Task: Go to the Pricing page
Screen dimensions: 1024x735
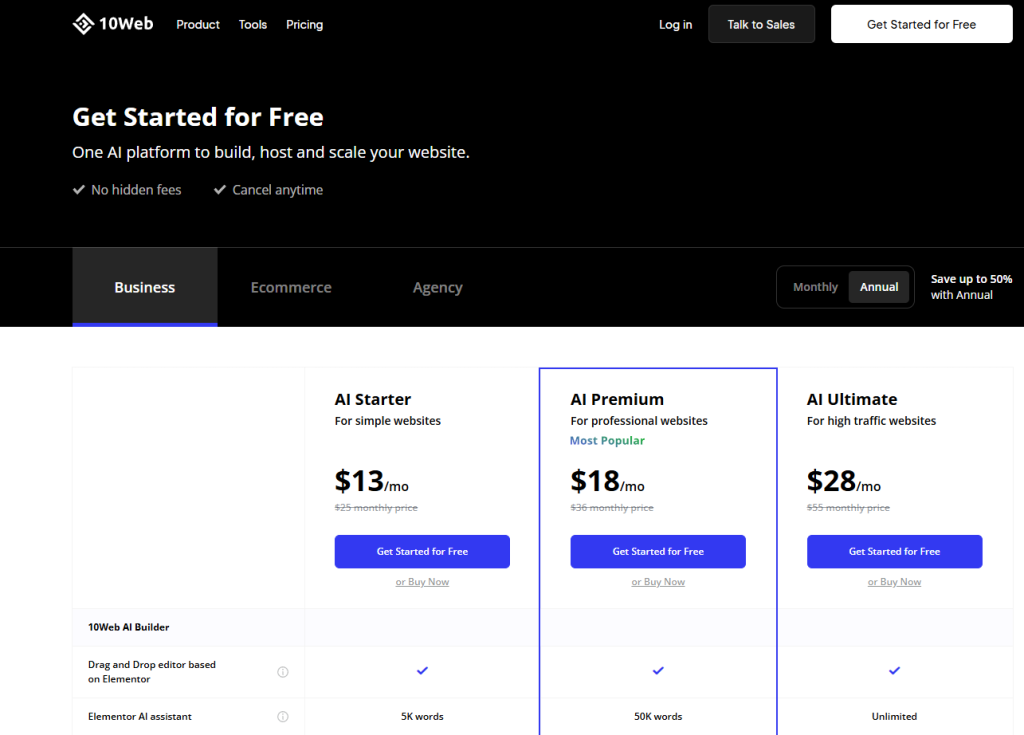Action: 304,24
